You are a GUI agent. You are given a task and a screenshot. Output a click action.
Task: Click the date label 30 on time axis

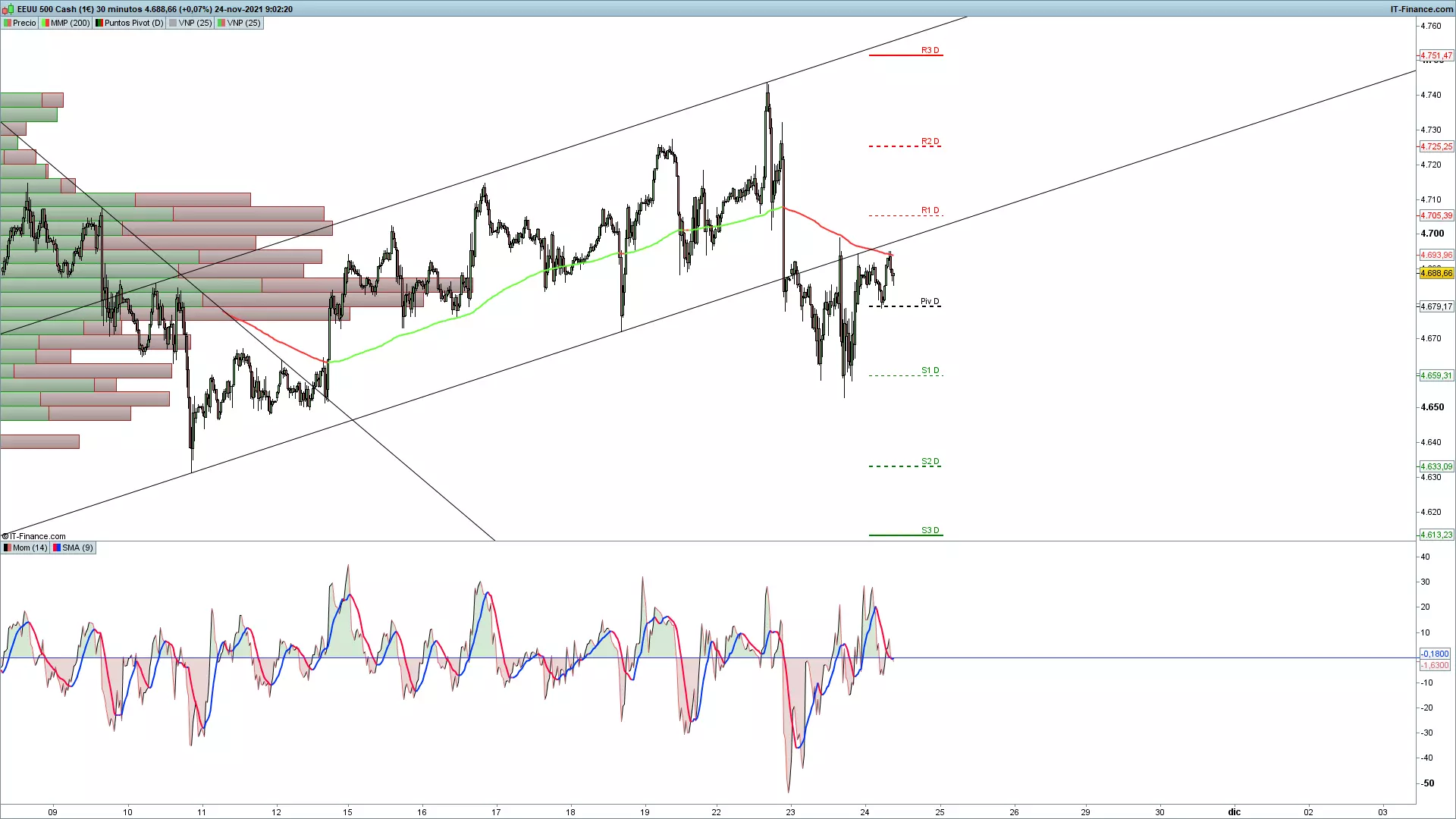click(1159, 812)
